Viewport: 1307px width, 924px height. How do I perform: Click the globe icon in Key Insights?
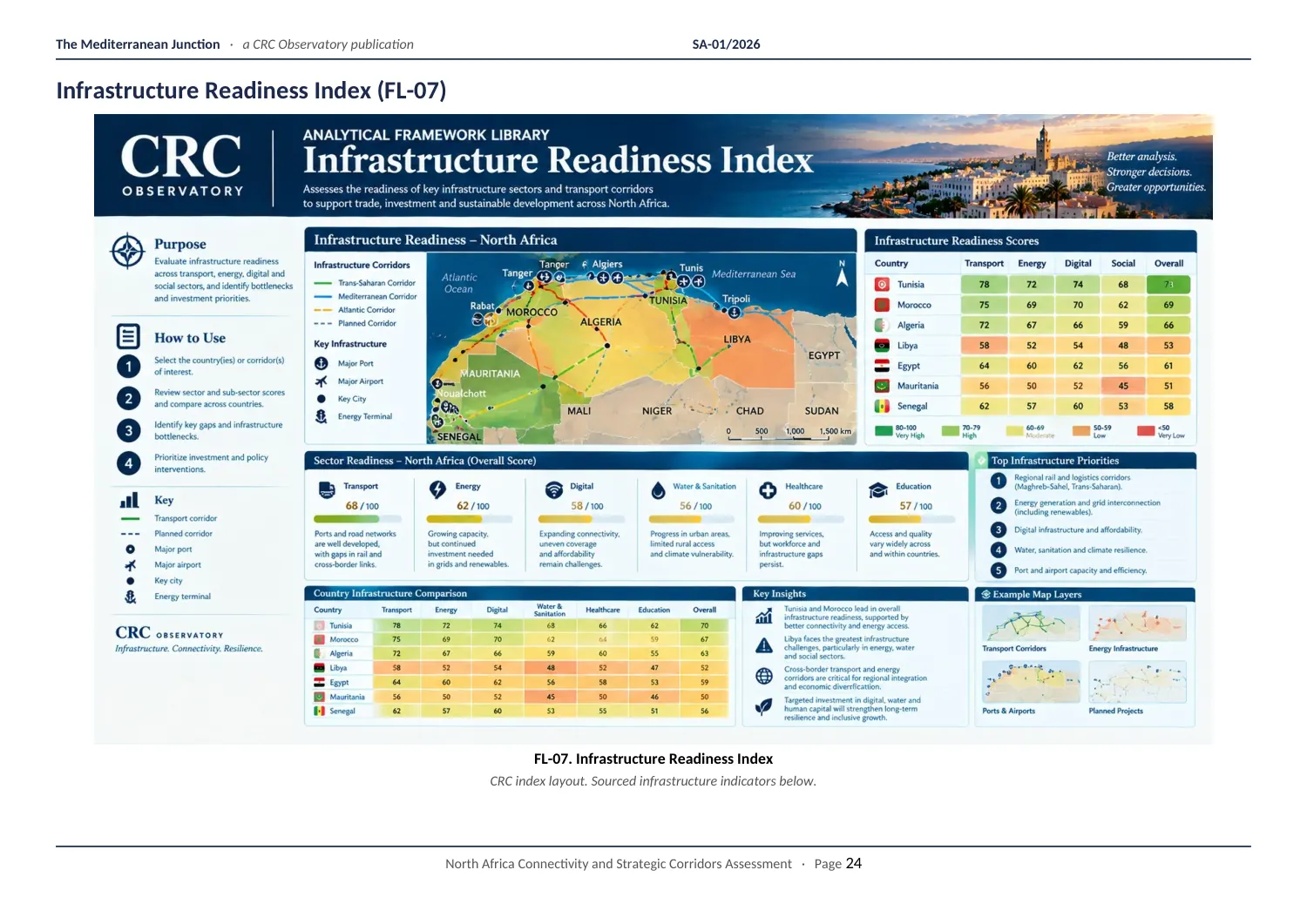click(x=764, y=676)
